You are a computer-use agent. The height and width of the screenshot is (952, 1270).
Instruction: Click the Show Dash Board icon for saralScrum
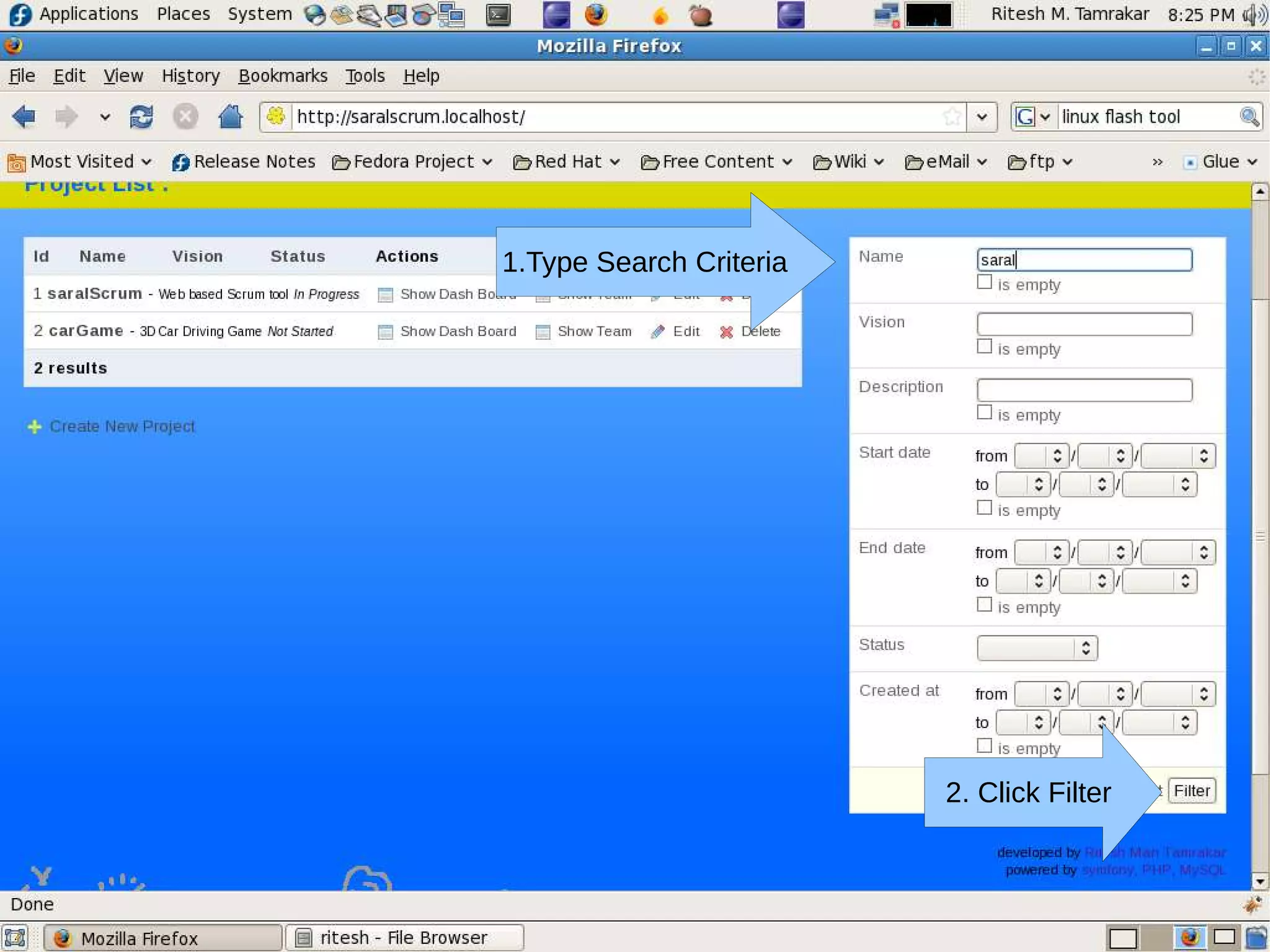tap(385, 295)
